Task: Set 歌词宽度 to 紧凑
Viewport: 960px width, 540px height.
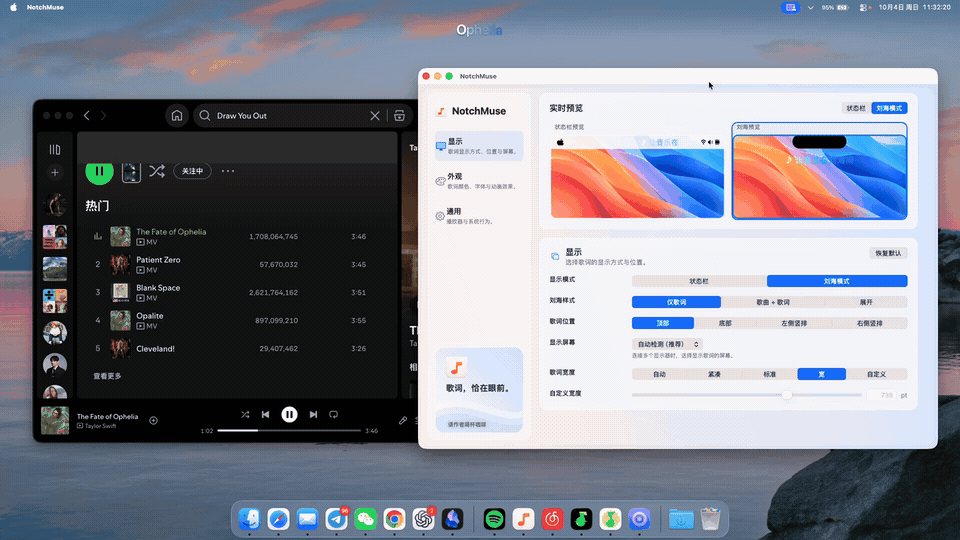Action: coord(714,374)
